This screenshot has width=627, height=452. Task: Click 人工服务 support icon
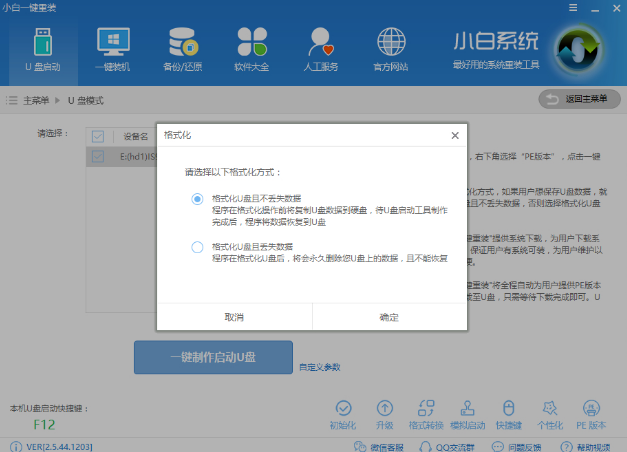pos(322,50)
